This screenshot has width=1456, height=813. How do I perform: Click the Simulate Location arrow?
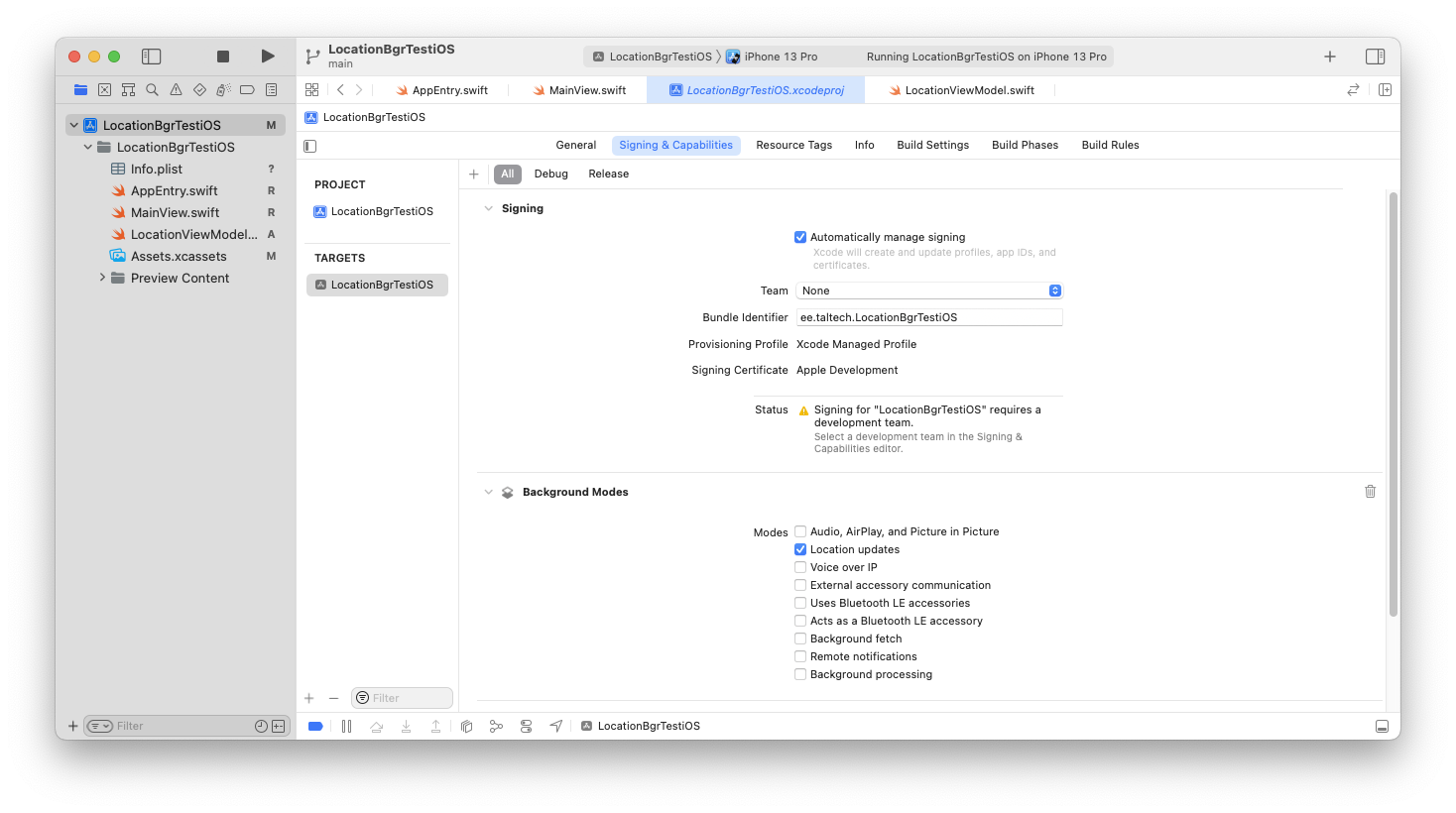pyautogui.click(x=556, y=726)
